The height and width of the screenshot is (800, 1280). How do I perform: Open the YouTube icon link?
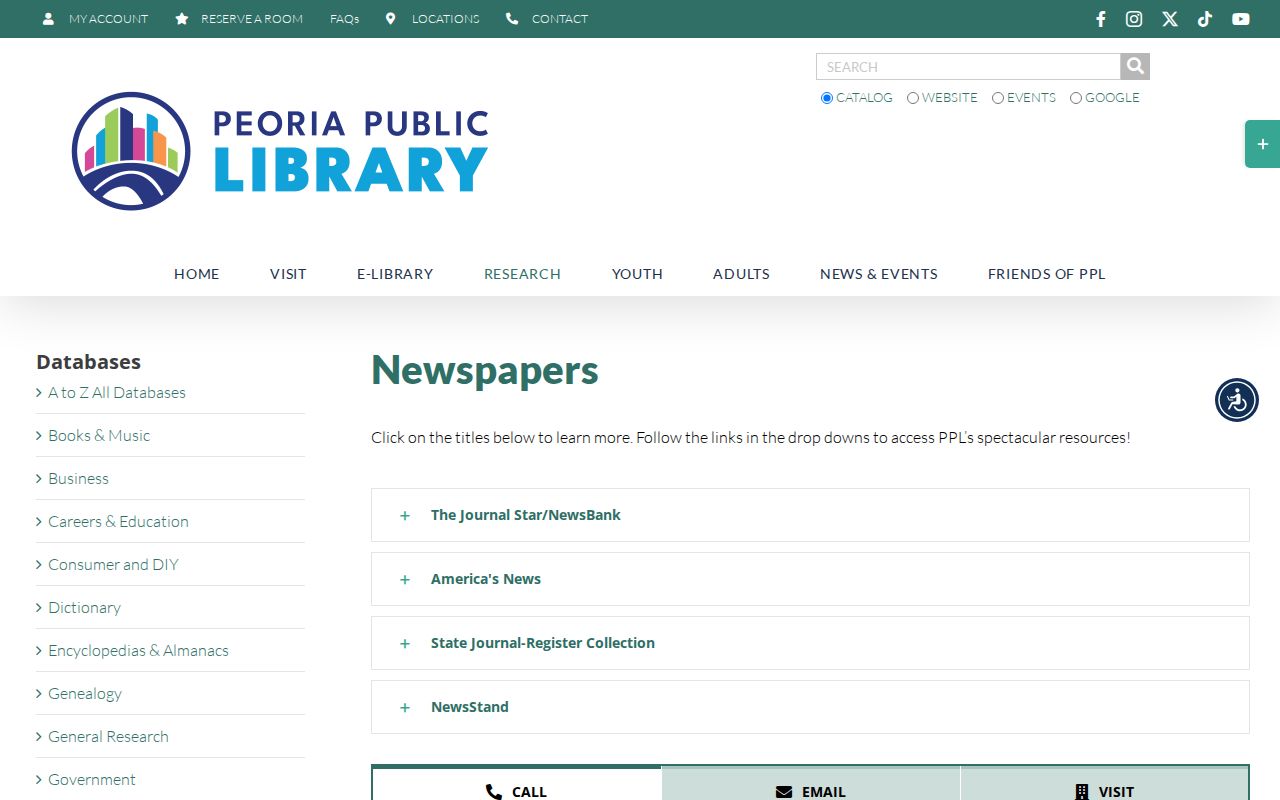point(1241,19)
